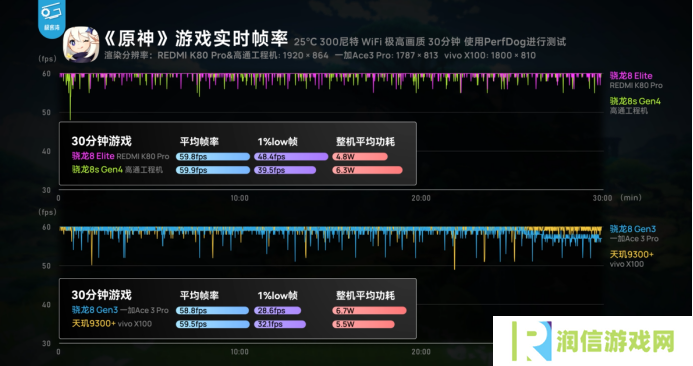The width and height of the screenshot is (693, 366).
Task: Click the 润信游戏网 watermark text
Action: pyautogui.click(x=616, y=341)
